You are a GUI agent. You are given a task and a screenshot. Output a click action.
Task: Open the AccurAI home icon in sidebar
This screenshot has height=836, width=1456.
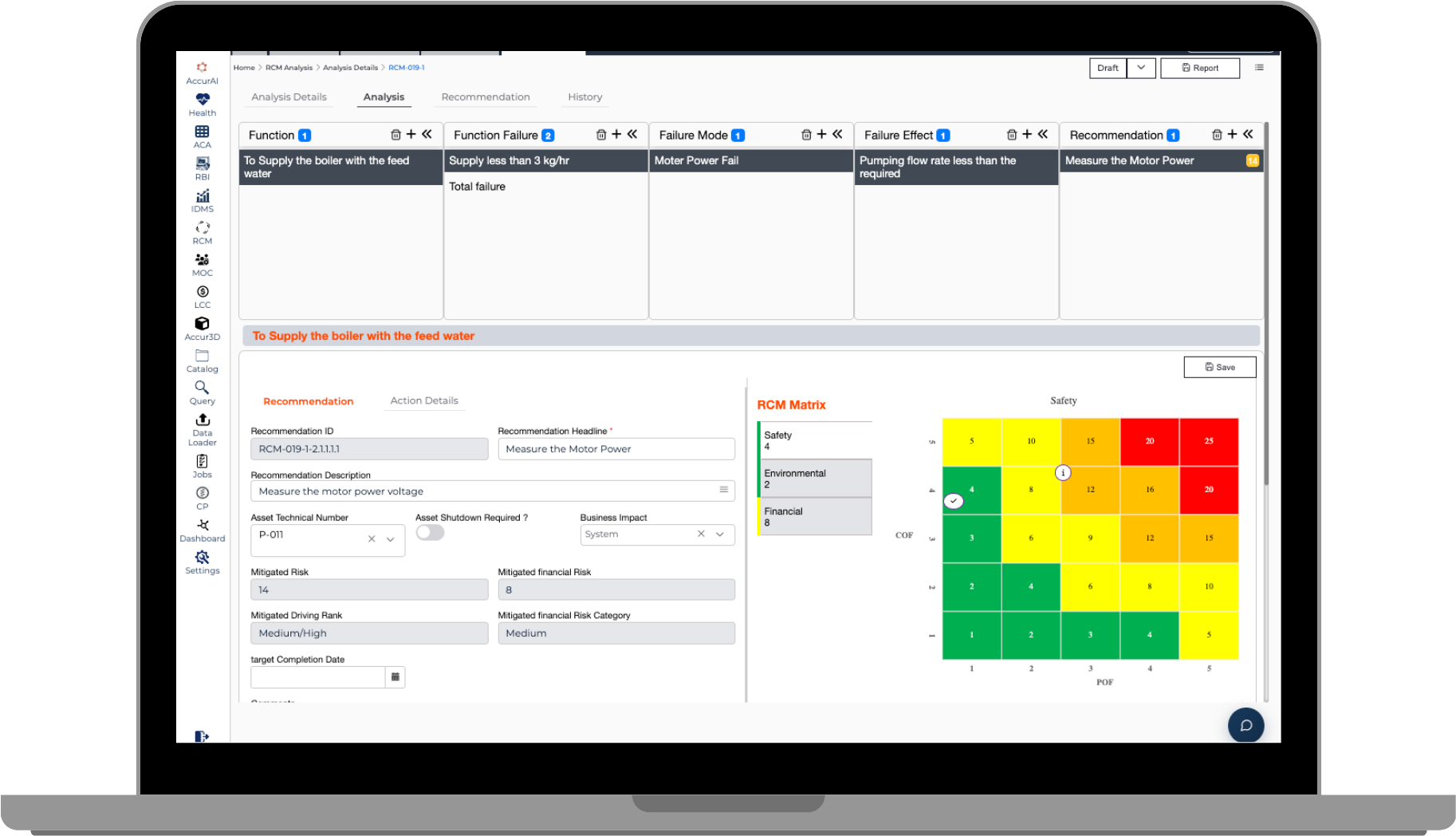pyautogui.click(x=202, y=73)
